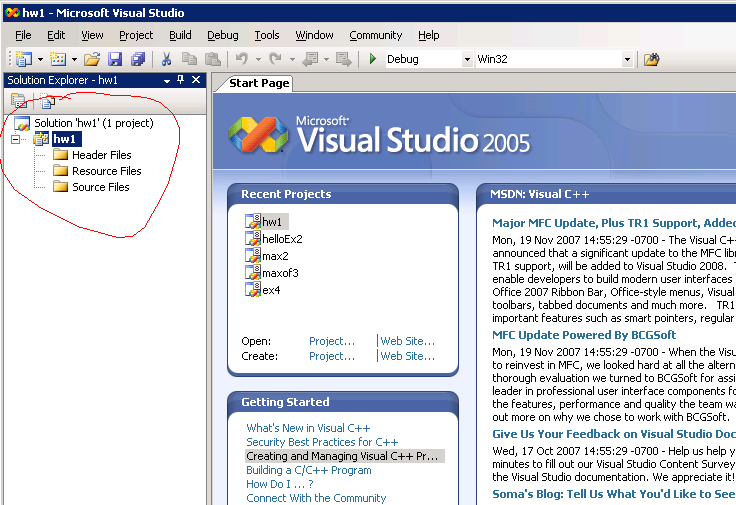Image resolution: width=736 pixels, height=505 pixels.
Task: Close the Solution Explorer panel
Action: coord(196,80)
